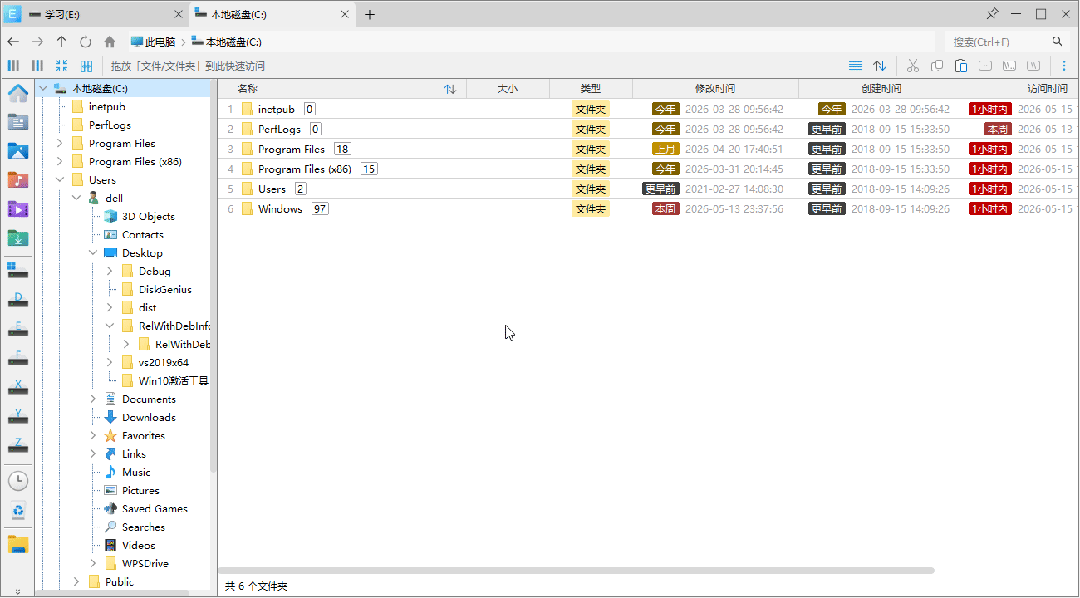1080x598 pixels.
Task: Open a new tab with plus button
Action: tap(370, 14)
